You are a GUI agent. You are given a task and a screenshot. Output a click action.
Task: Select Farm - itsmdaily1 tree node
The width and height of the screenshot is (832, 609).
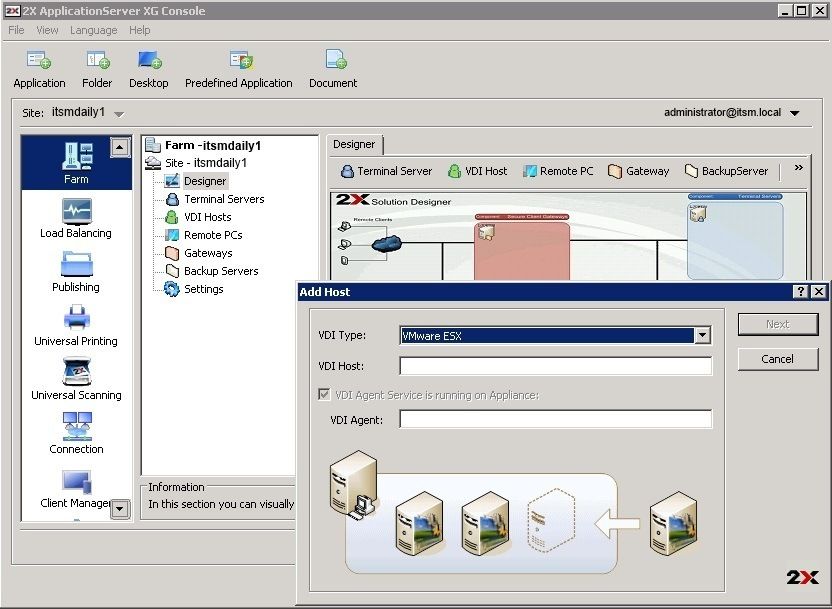pyautogui.click(x=203, y=145)
